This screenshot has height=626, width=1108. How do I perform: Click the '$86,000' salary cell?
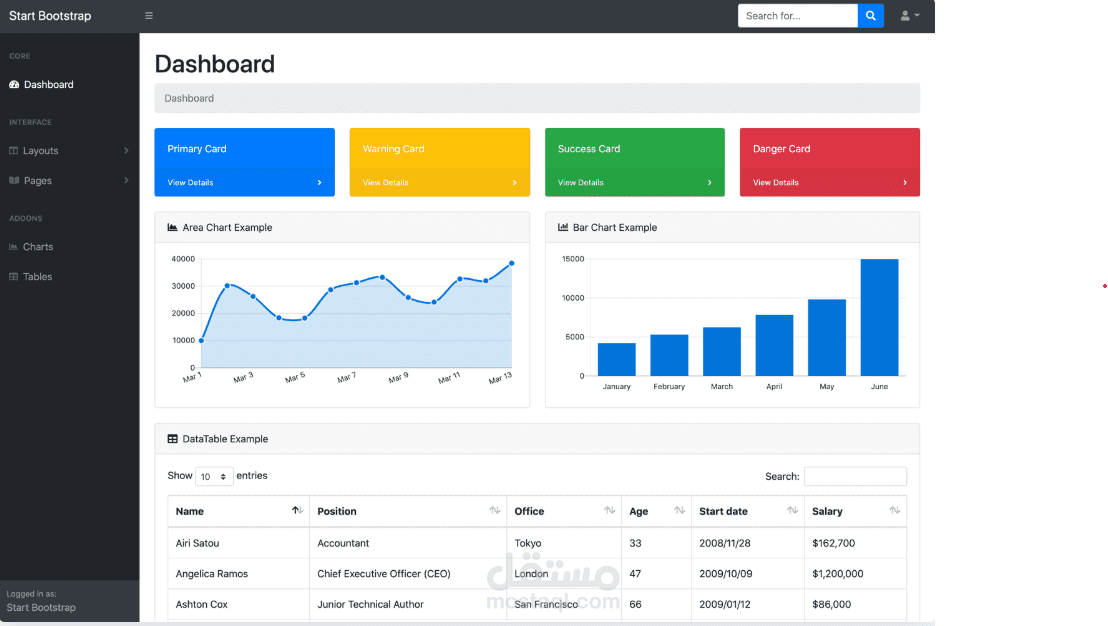(x=855, y=604)
